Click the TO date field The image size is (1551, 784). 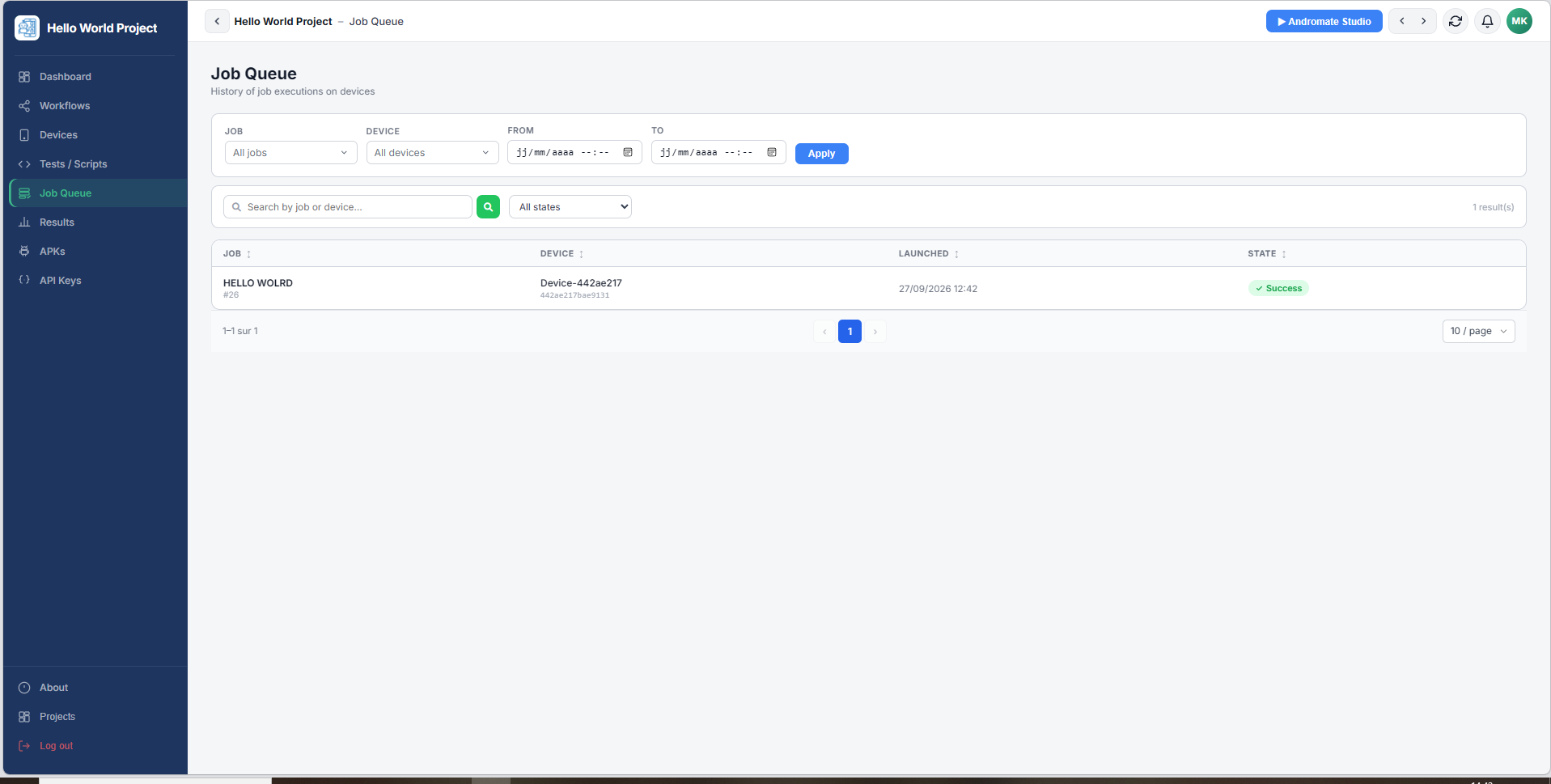click(x=718, y=153)
